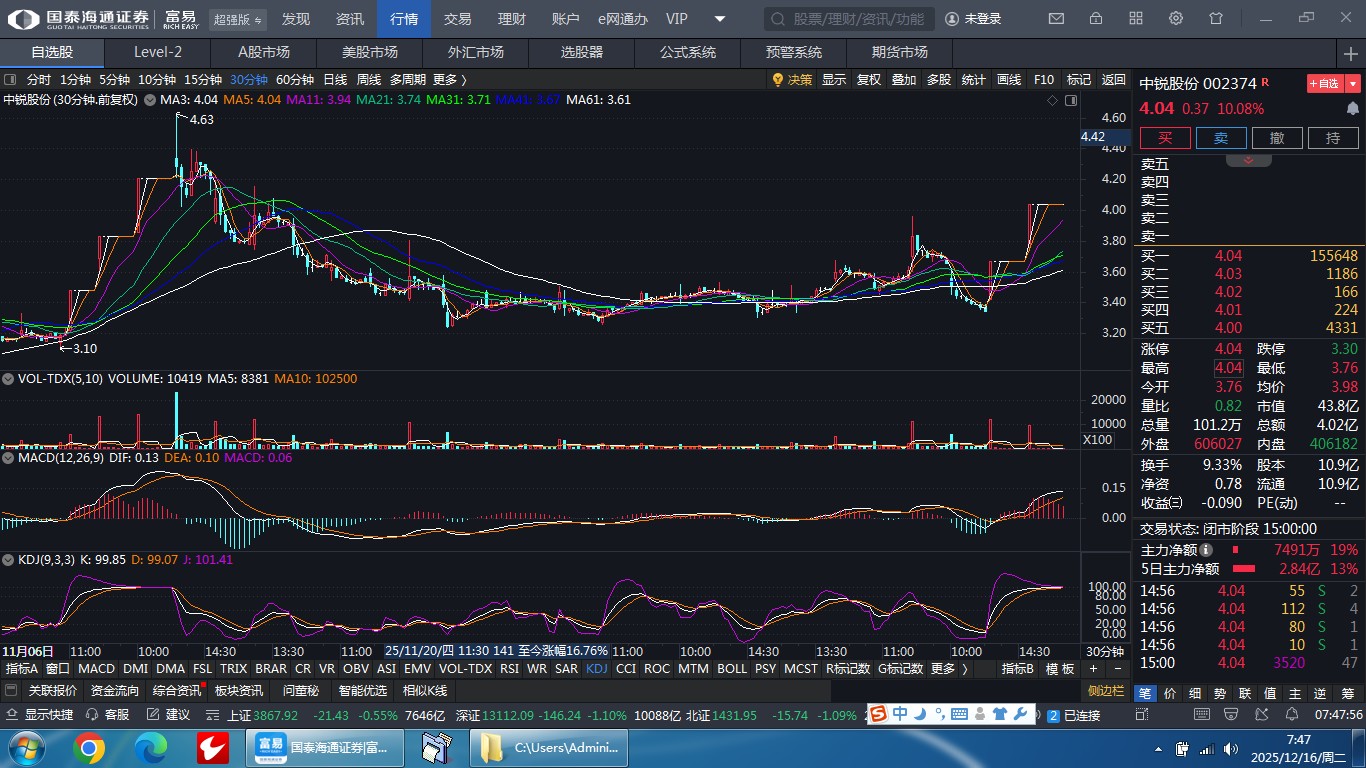Image resolution: width=1366 pixels, height=768 pixels.
Task: Click the F10 company info button
Action: [x=1043, y=80]
